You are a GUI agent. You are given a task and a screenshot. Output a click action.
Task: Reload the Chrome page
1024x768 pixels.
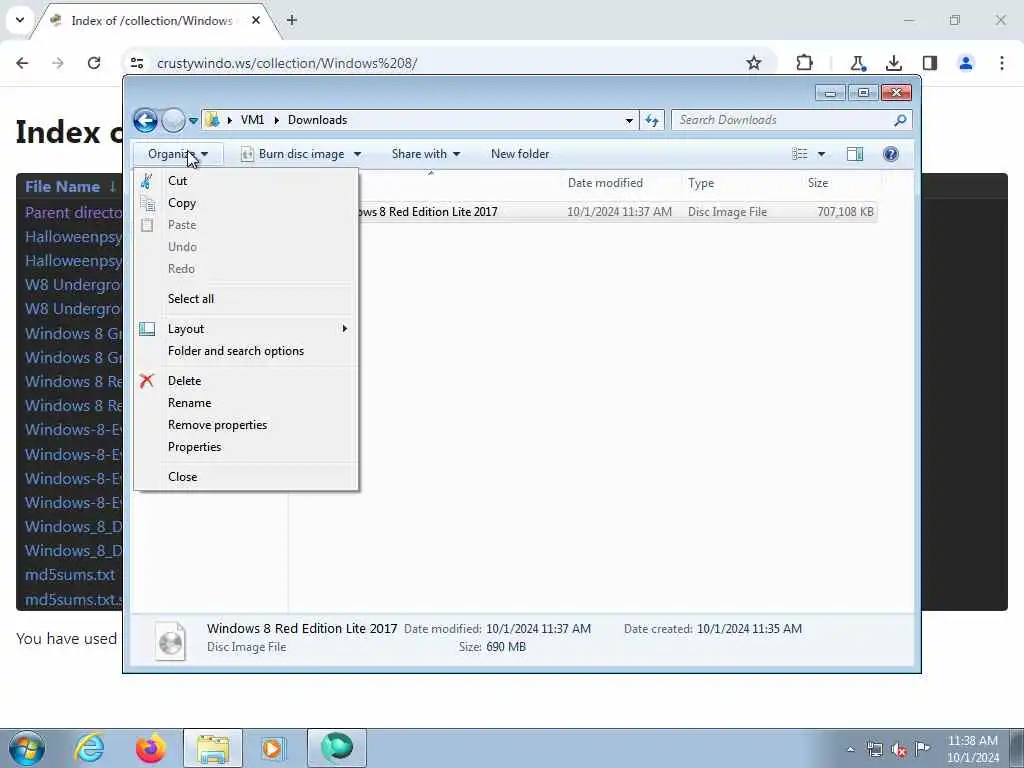pyautogui.click(x=94, y=63)
